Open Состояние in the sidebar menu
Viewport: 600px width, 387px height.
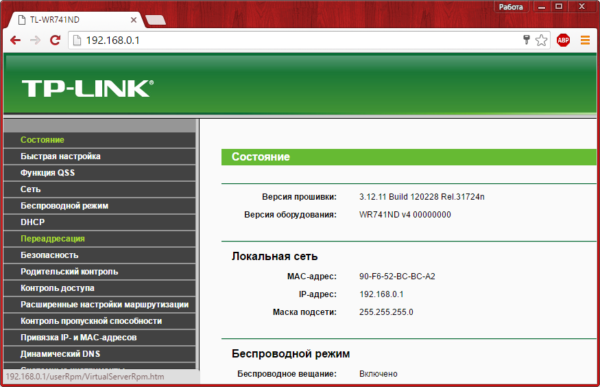click(99, 140)
